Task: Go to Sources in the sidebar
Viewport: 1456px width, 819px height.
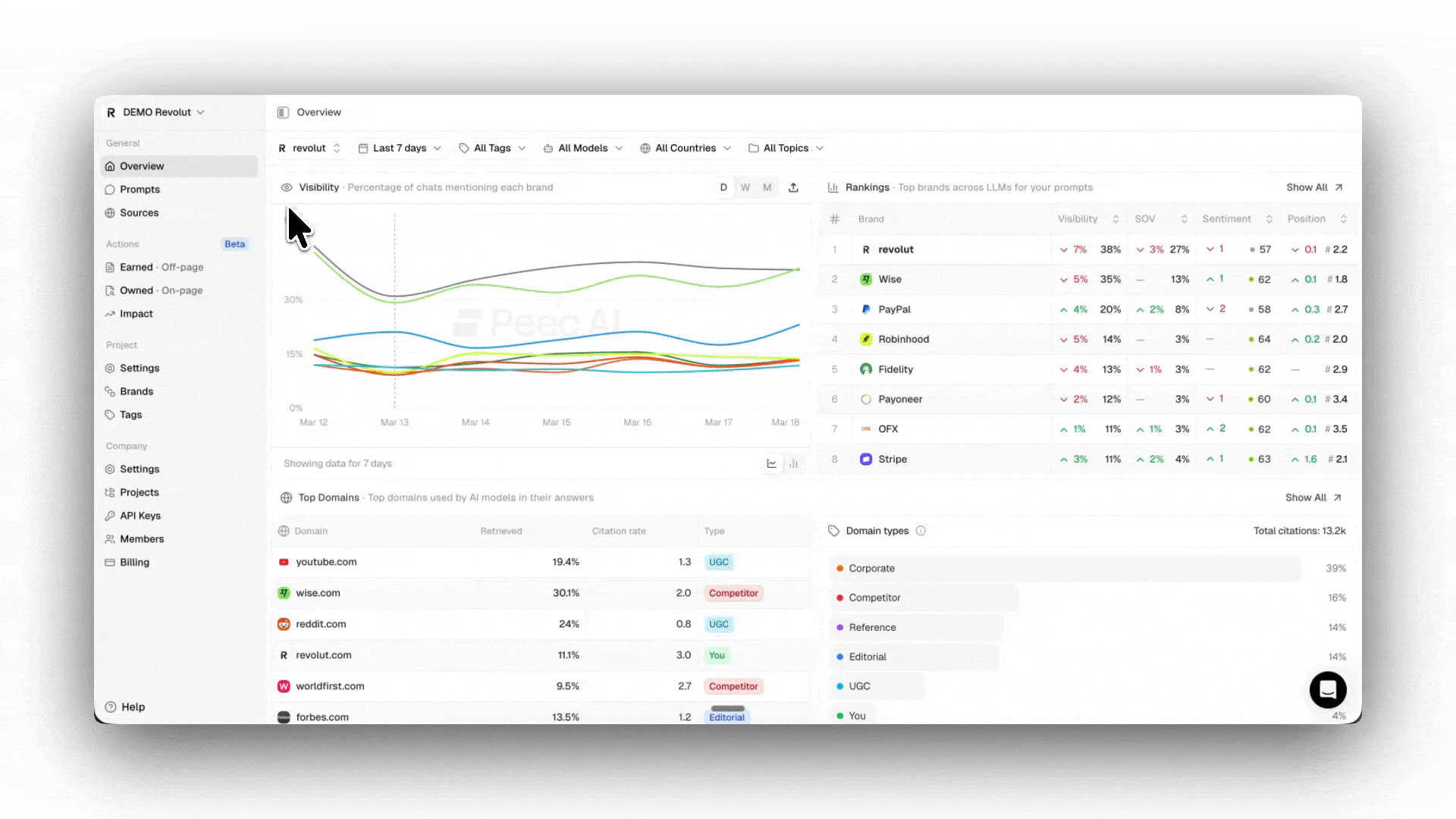Action: pyautogui.click(x=179, y=213)
